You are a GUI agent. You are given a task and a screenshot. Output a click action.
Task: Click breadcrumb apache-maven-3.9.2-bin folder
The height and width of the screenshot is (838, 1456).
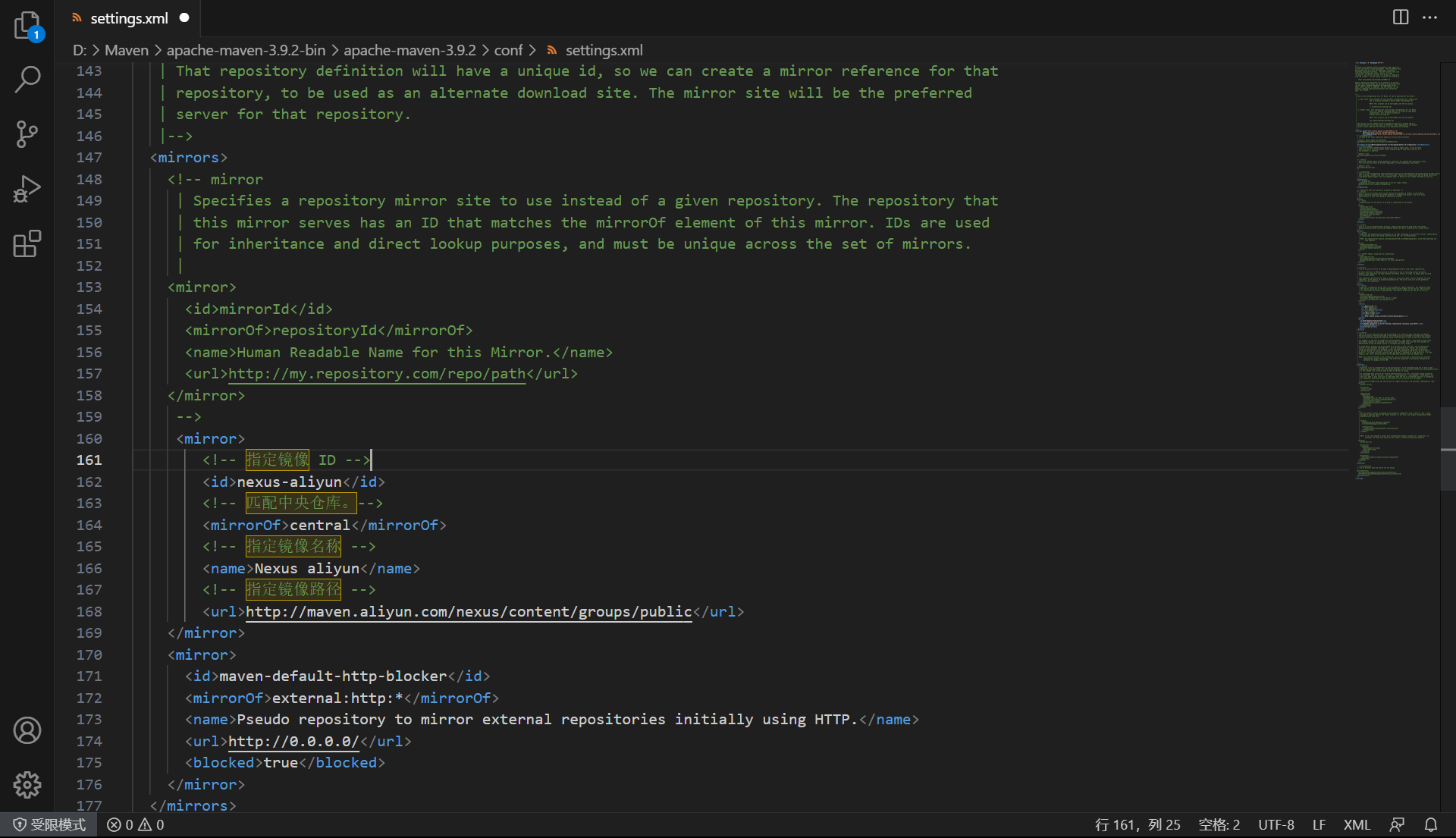pos(246,50)
